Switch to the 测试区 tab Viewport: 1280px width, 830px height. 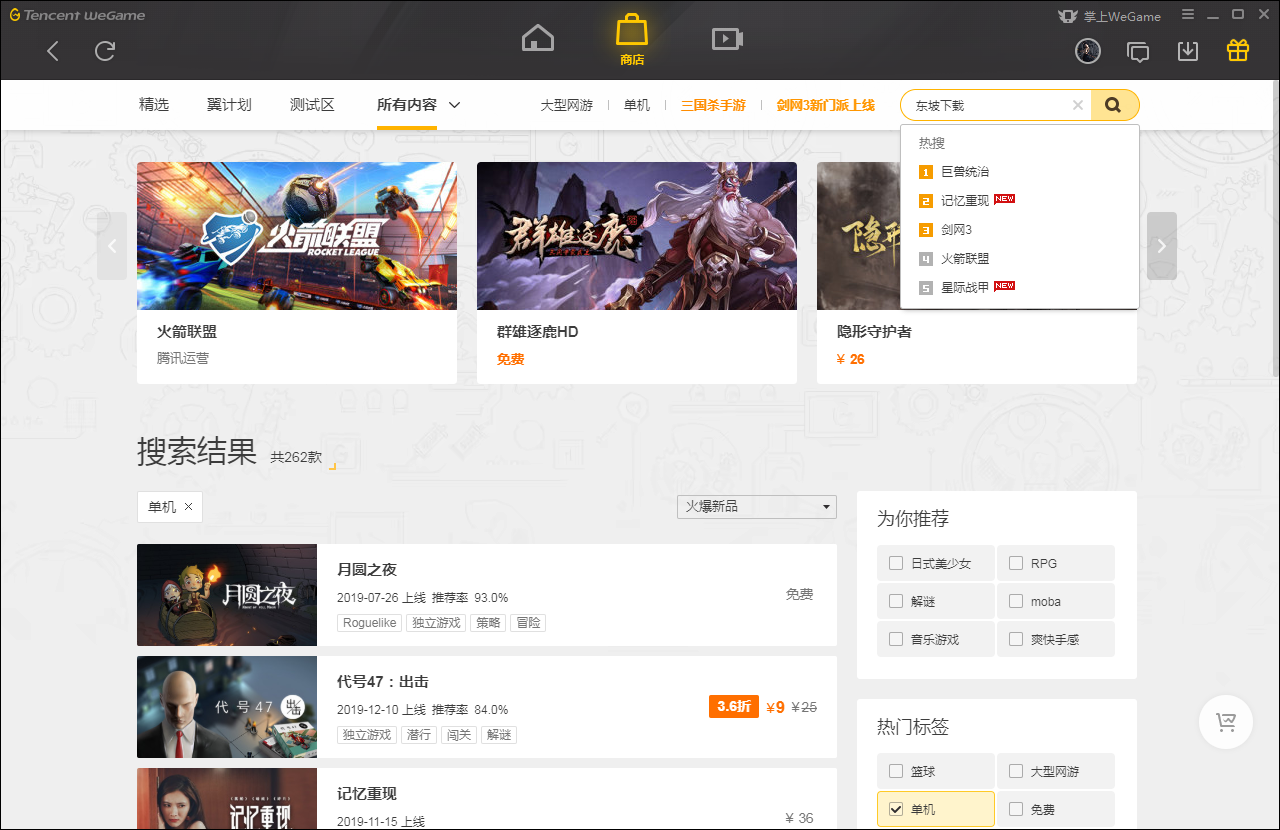[312, 105]
